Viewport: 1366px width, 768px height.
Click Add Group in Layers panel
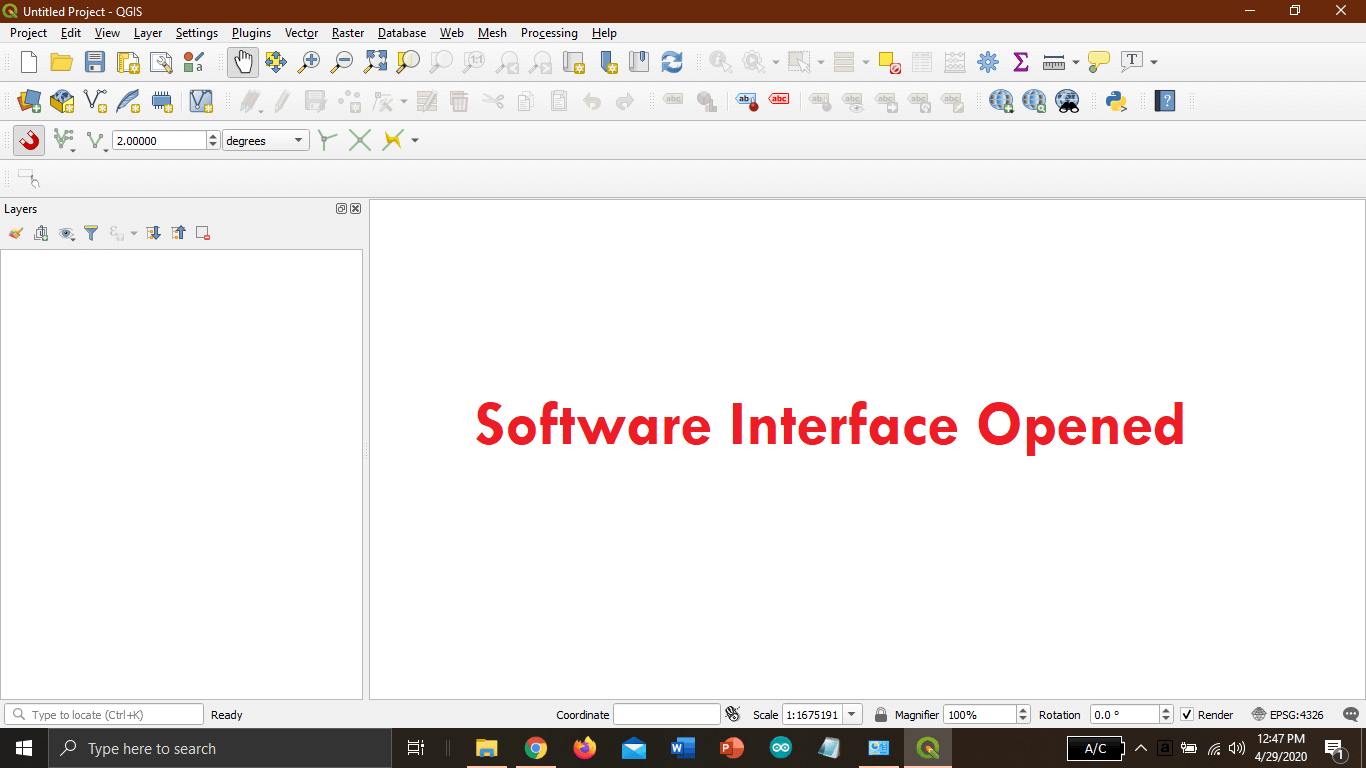tap(41, 233)
